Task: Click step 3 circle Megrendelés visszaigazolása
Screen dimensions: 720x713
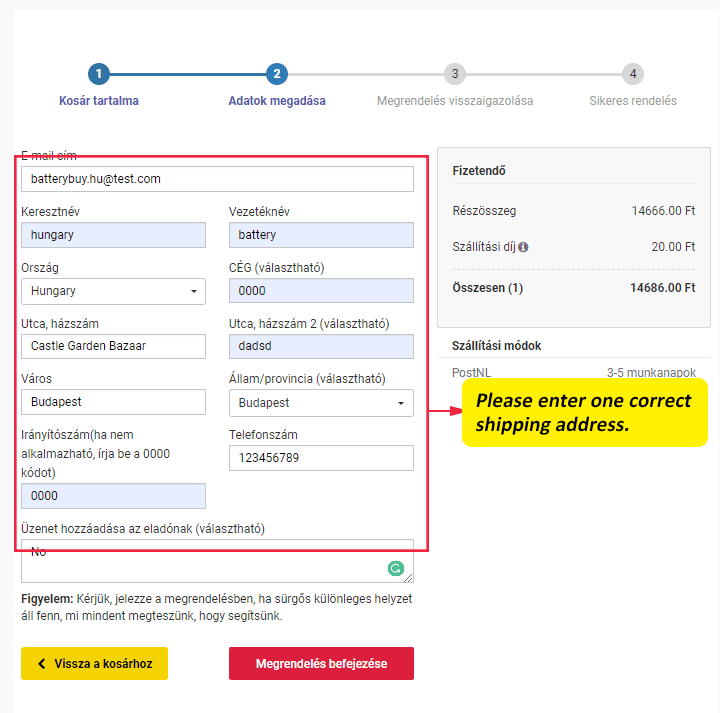Action: tap(455, 74)
